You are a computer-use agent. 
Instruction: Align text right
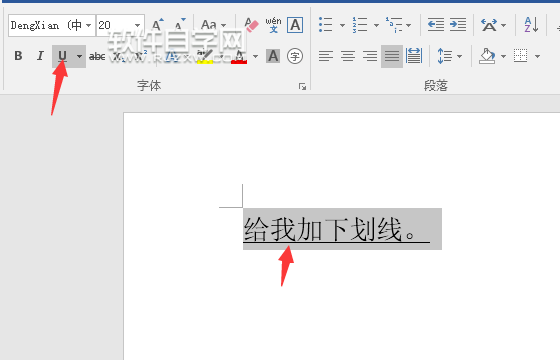coord(370,56)
